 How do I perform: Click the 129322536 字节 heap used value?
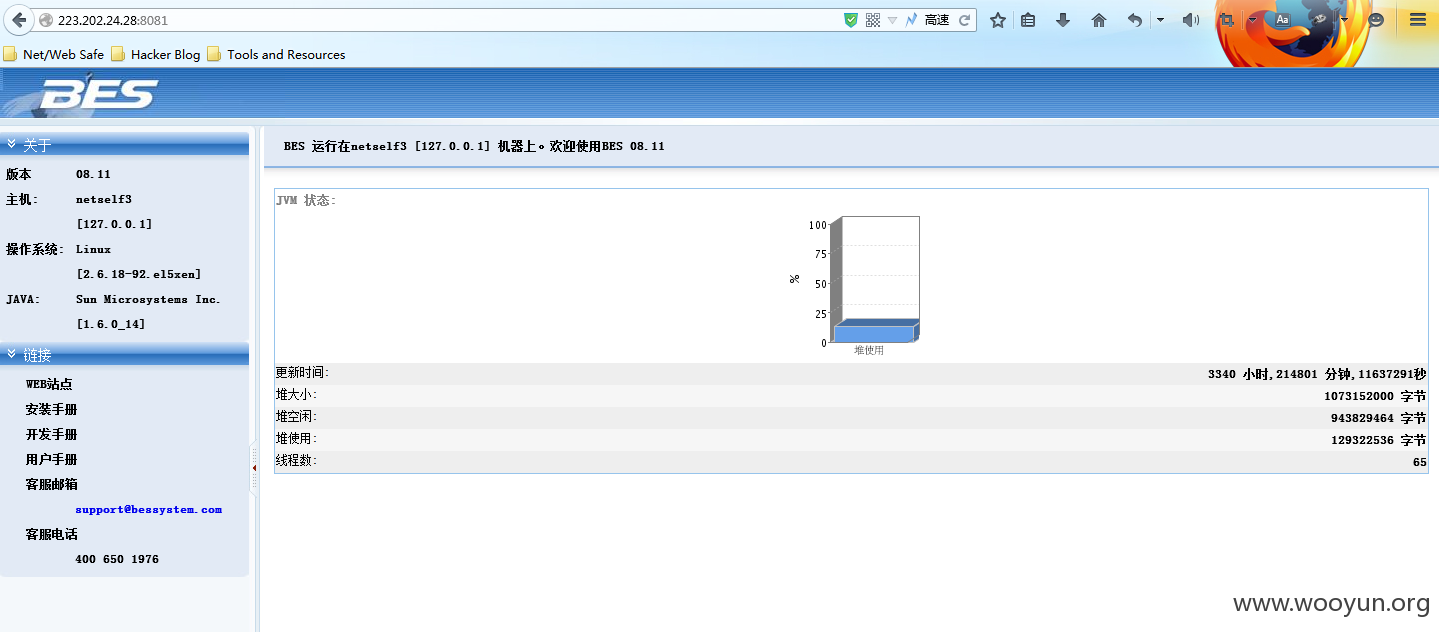click(x=1378, y=440)
